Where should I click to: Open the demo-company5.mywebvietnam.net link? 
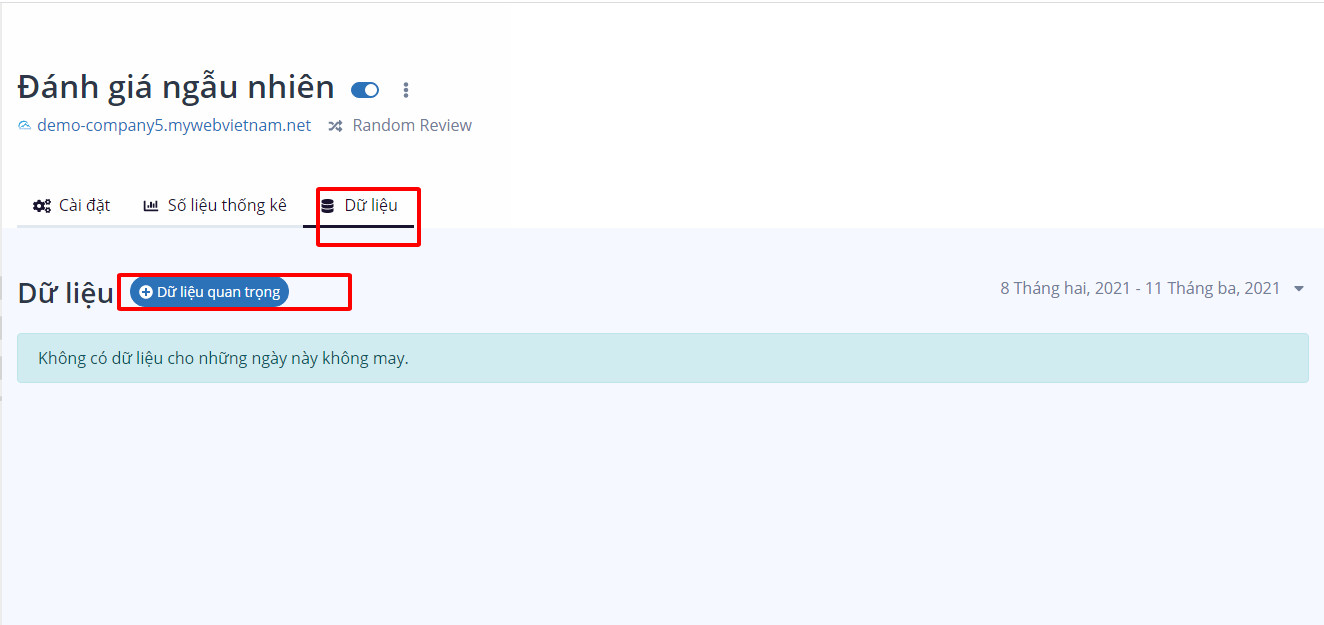173,126
